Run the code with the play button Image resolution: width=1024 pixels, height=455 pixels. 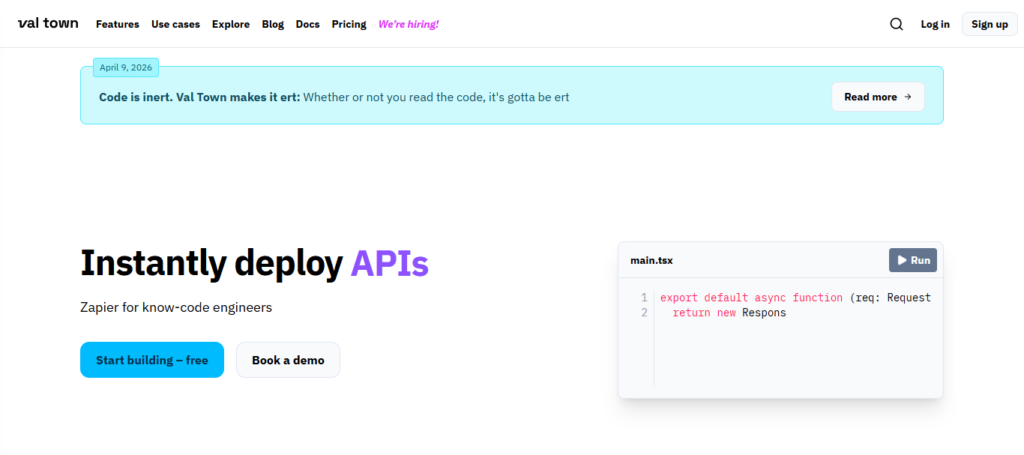pyautogui.click(x=912, y=260)
